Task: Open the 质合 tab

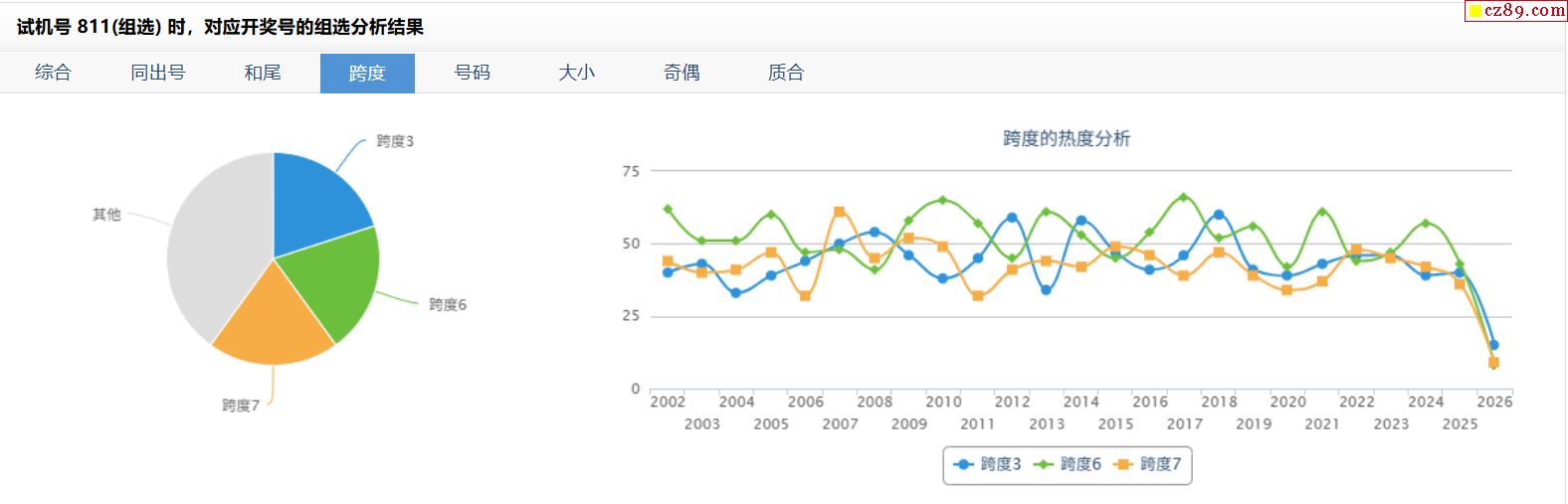Action: tap(786, 73)
